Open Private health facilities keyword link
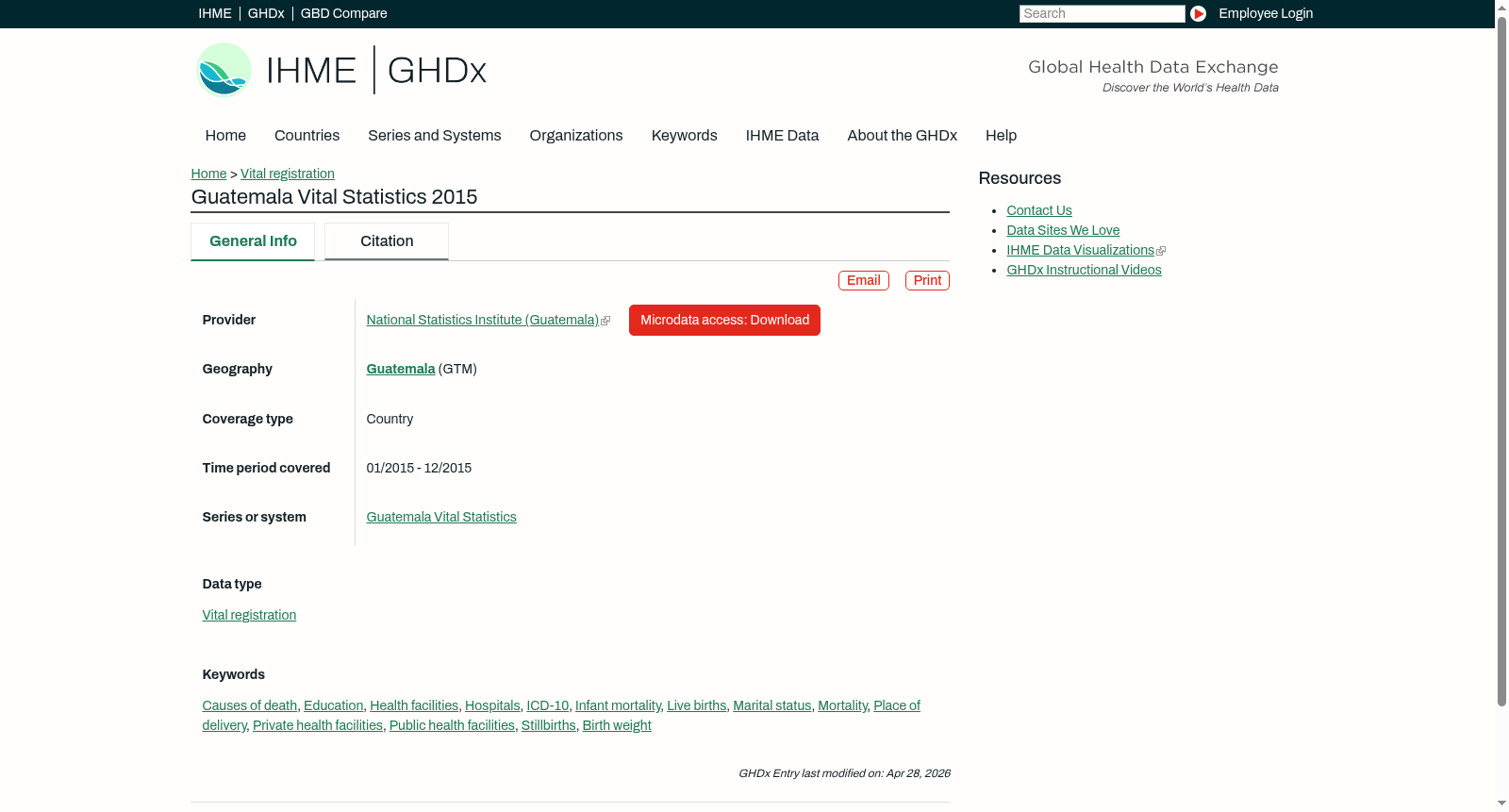Screen dimensions: 1509x812 (318, 725)
